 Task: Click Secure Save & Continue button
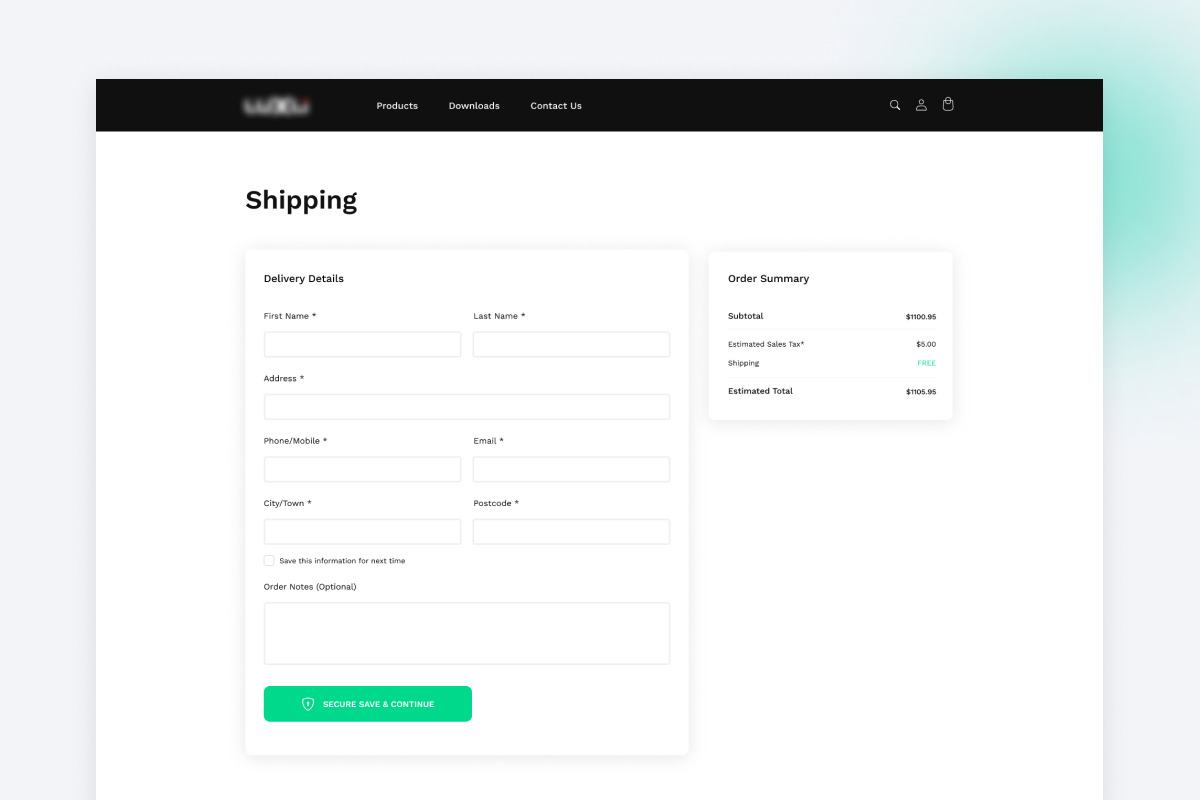click(x=368, y=704)
